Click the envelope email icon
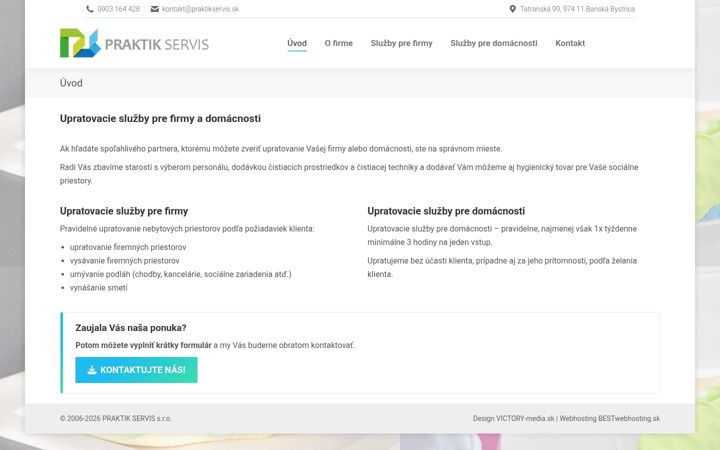 155,9
